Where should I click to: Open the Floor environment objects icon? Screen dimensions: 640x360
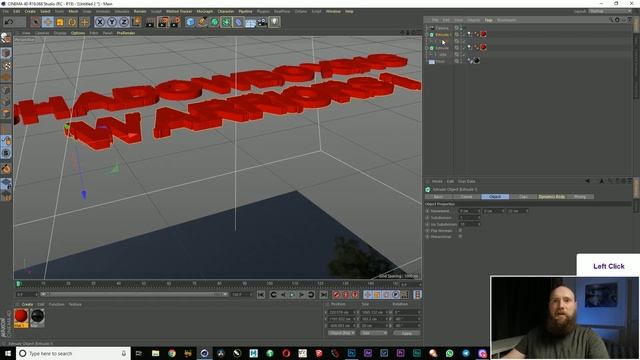[x=250, y=22]
